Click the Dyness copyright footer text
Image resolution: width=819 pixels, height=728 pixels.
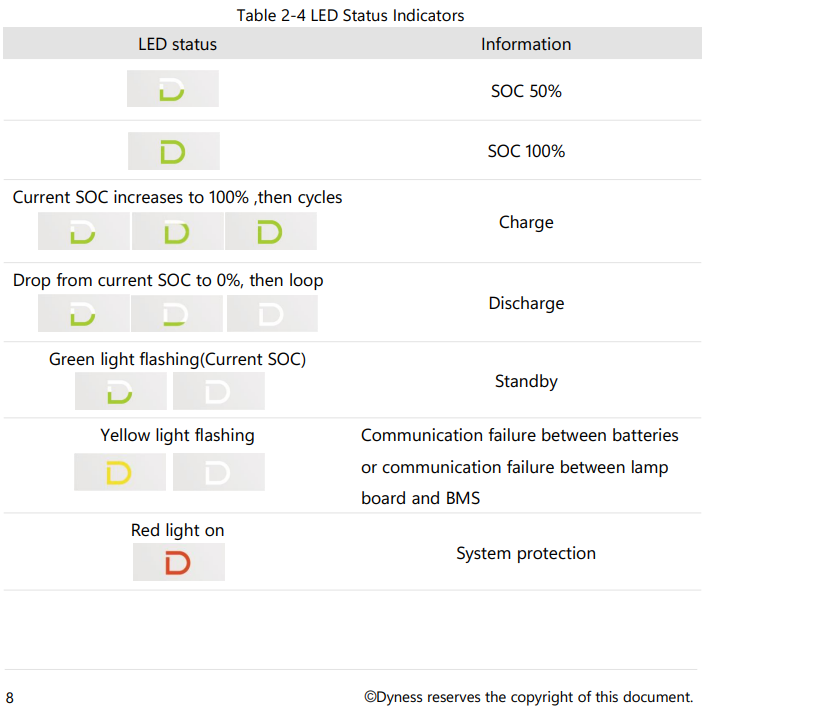click(528, 697)
